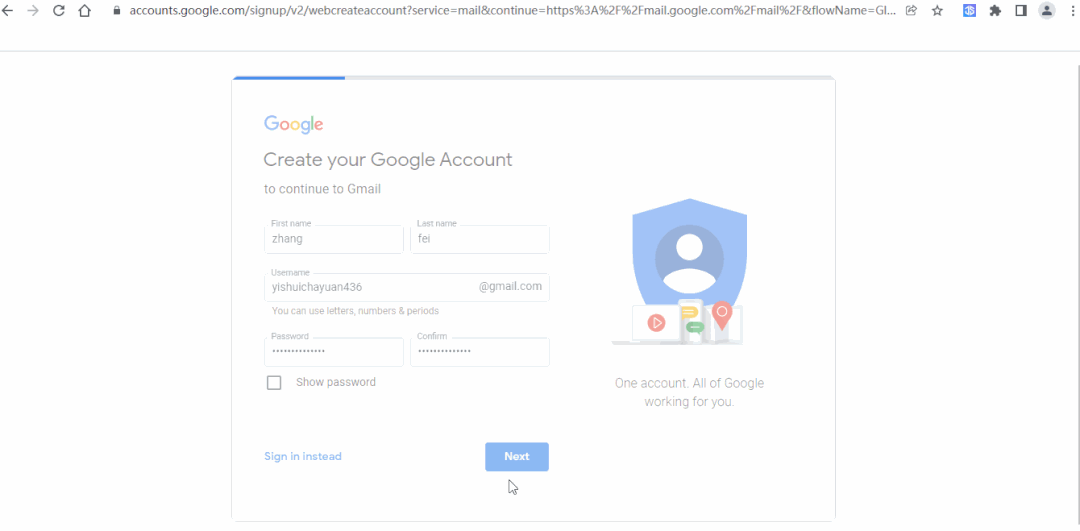Click into the Username field

pyautogui.click(x=370, y=287)
